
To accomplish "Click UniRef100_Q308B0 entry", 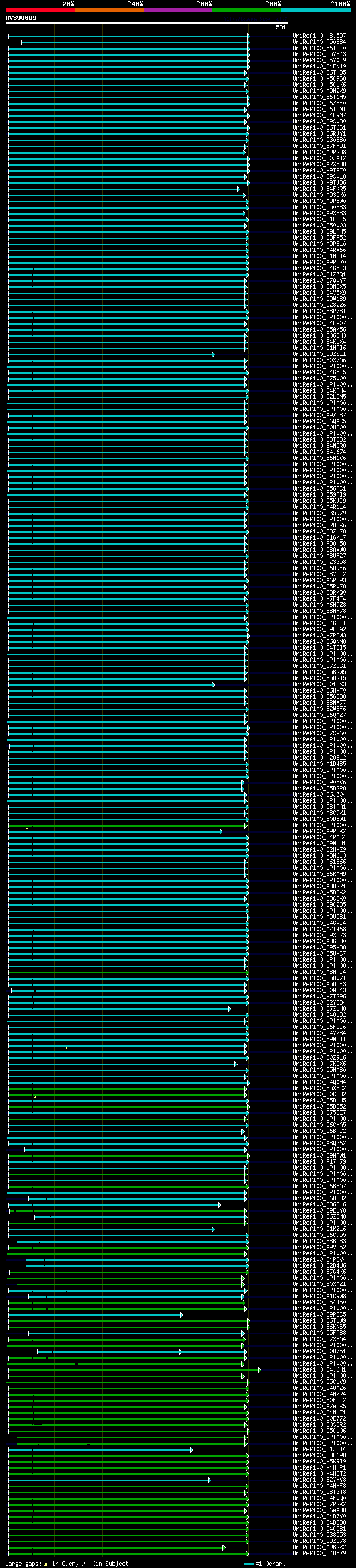I will [x=319, y=140].
